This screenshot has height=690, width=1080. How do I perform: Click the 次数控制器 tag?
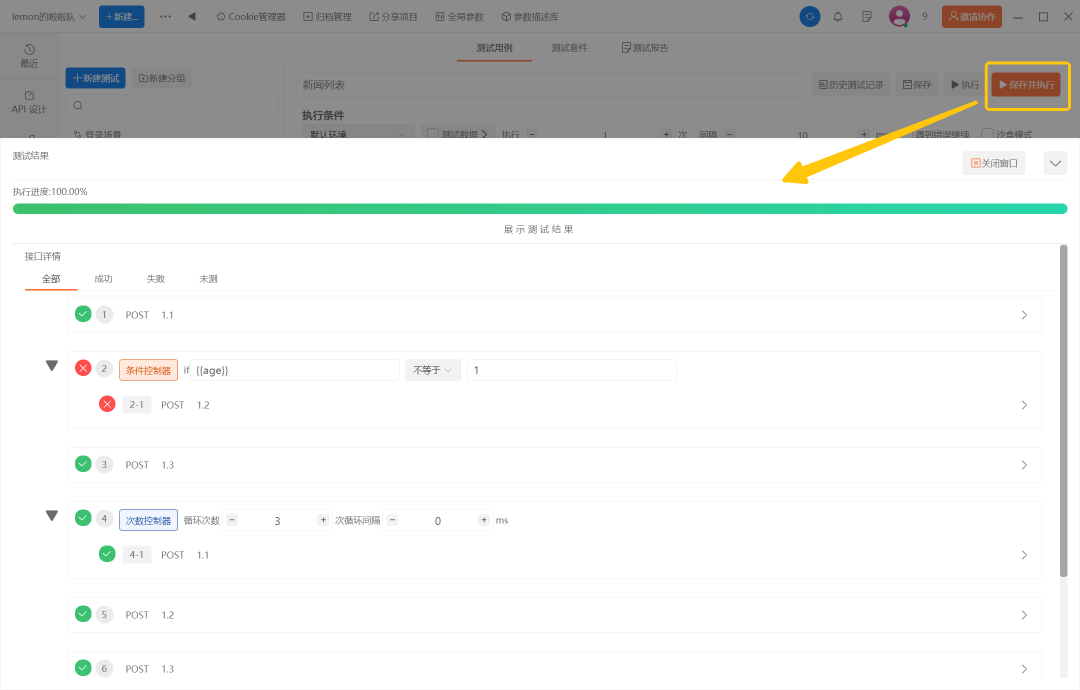point(148,520)
